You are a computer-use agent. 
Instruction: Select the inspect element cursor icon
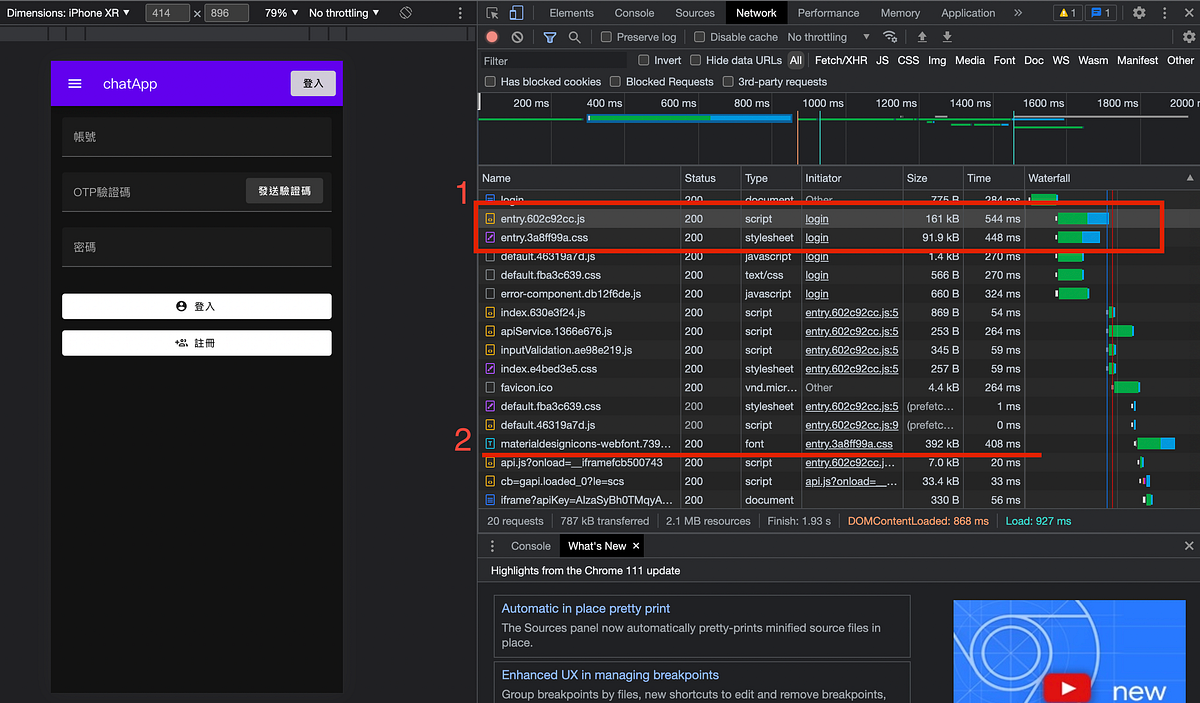click(x=493, y=13)
